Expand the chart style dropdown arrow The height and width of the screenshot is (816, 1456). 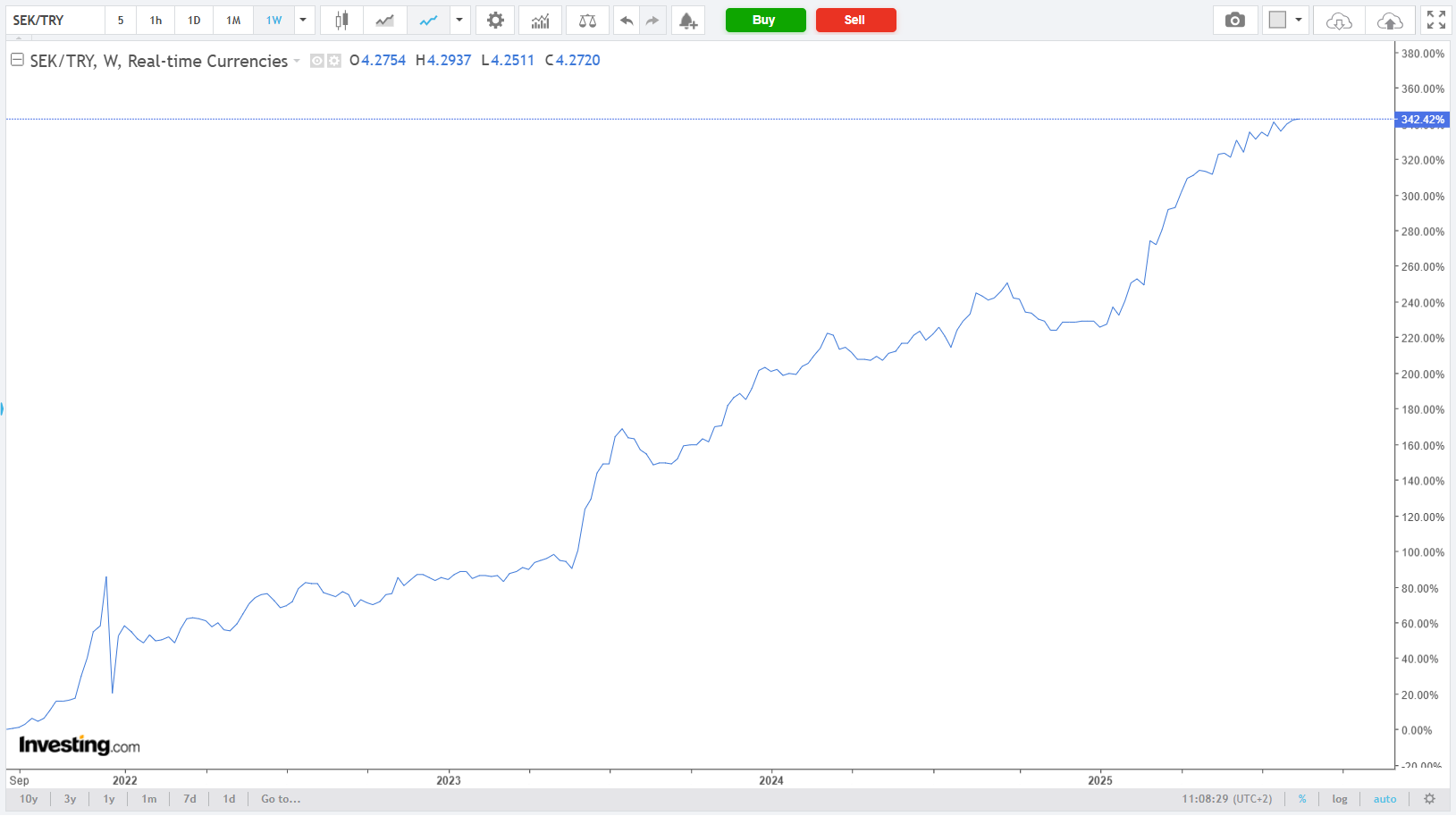pos(459,21)
